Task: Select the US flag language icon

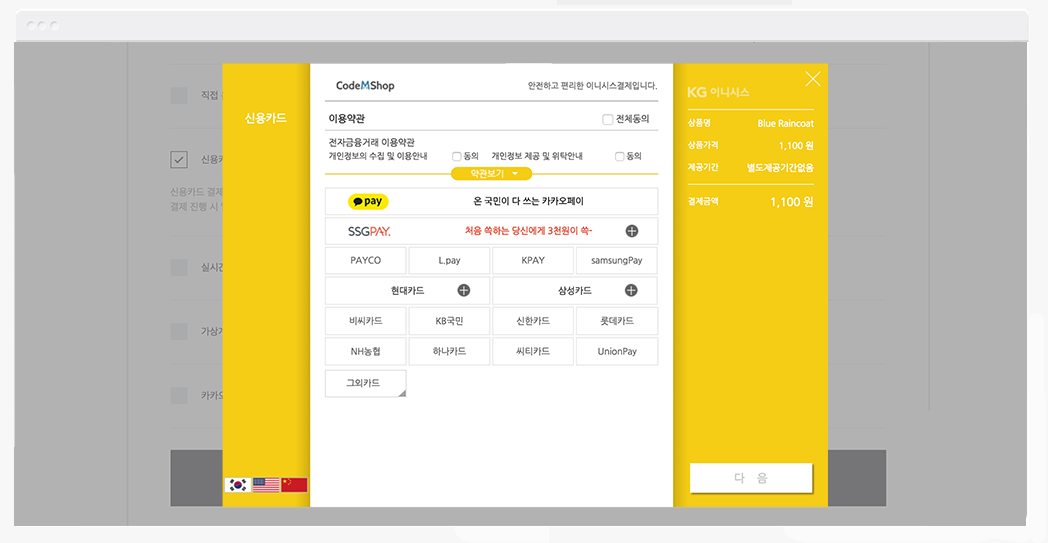Action: (x=266, y=485)
